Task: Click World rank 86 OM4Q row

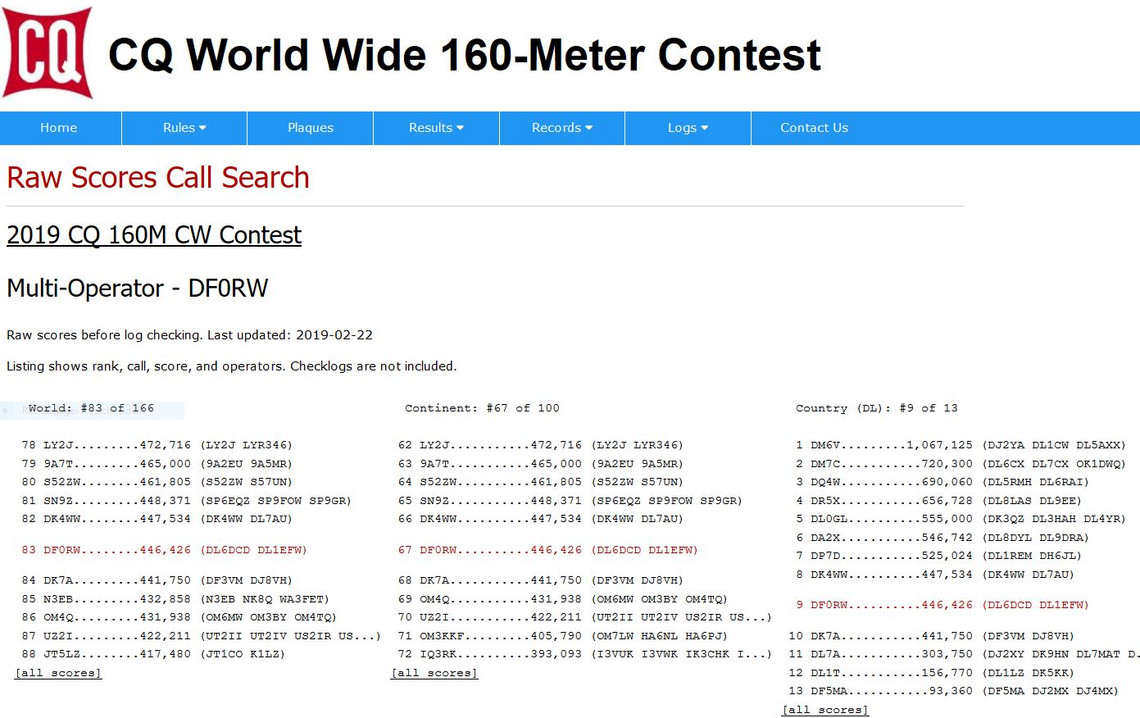Action: [x=179, y=617]
